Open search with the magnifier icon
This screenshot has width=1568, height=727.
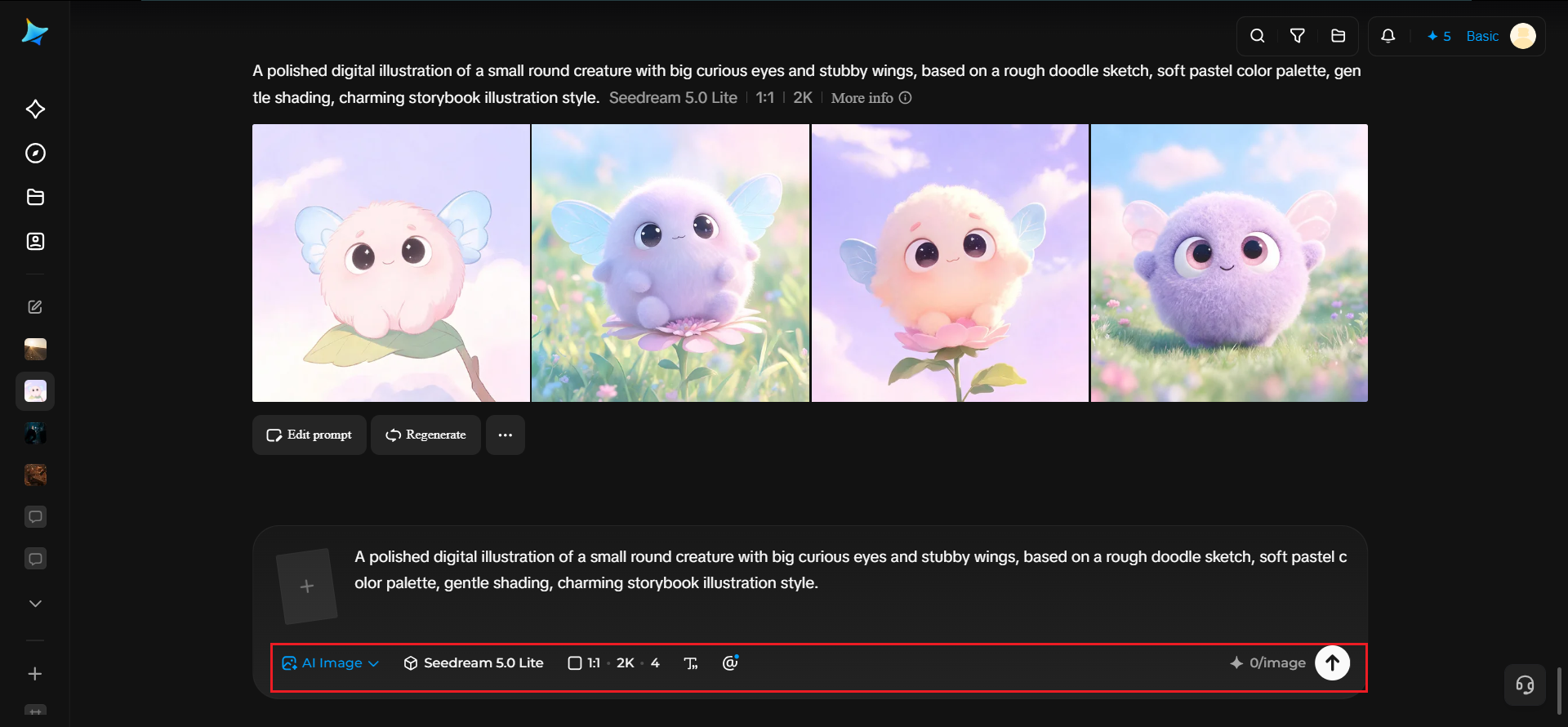click(x=1258, y=36)
